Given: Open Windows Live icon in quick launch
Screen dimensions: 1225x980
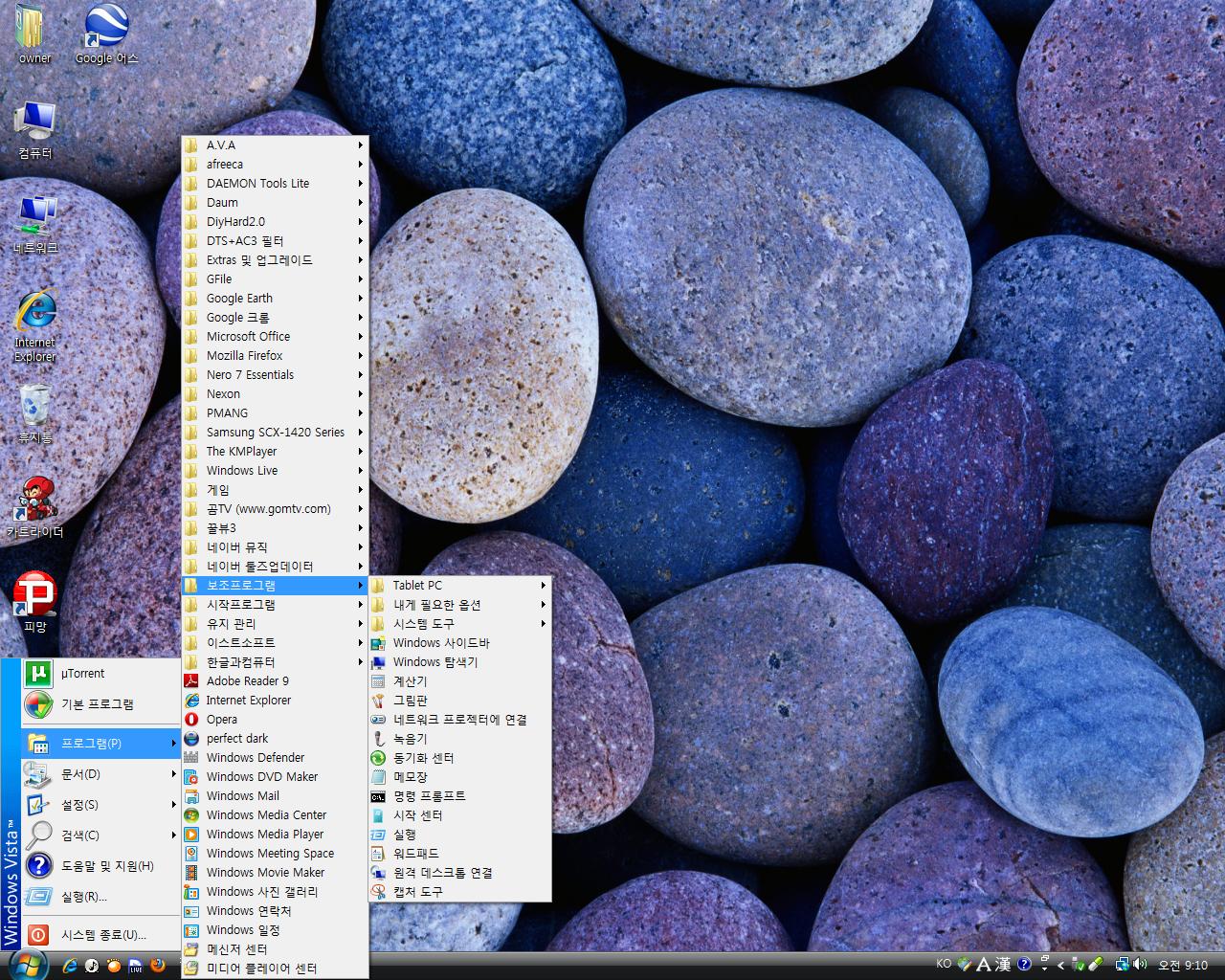Looking at the screenshot, I should point(136,965).
